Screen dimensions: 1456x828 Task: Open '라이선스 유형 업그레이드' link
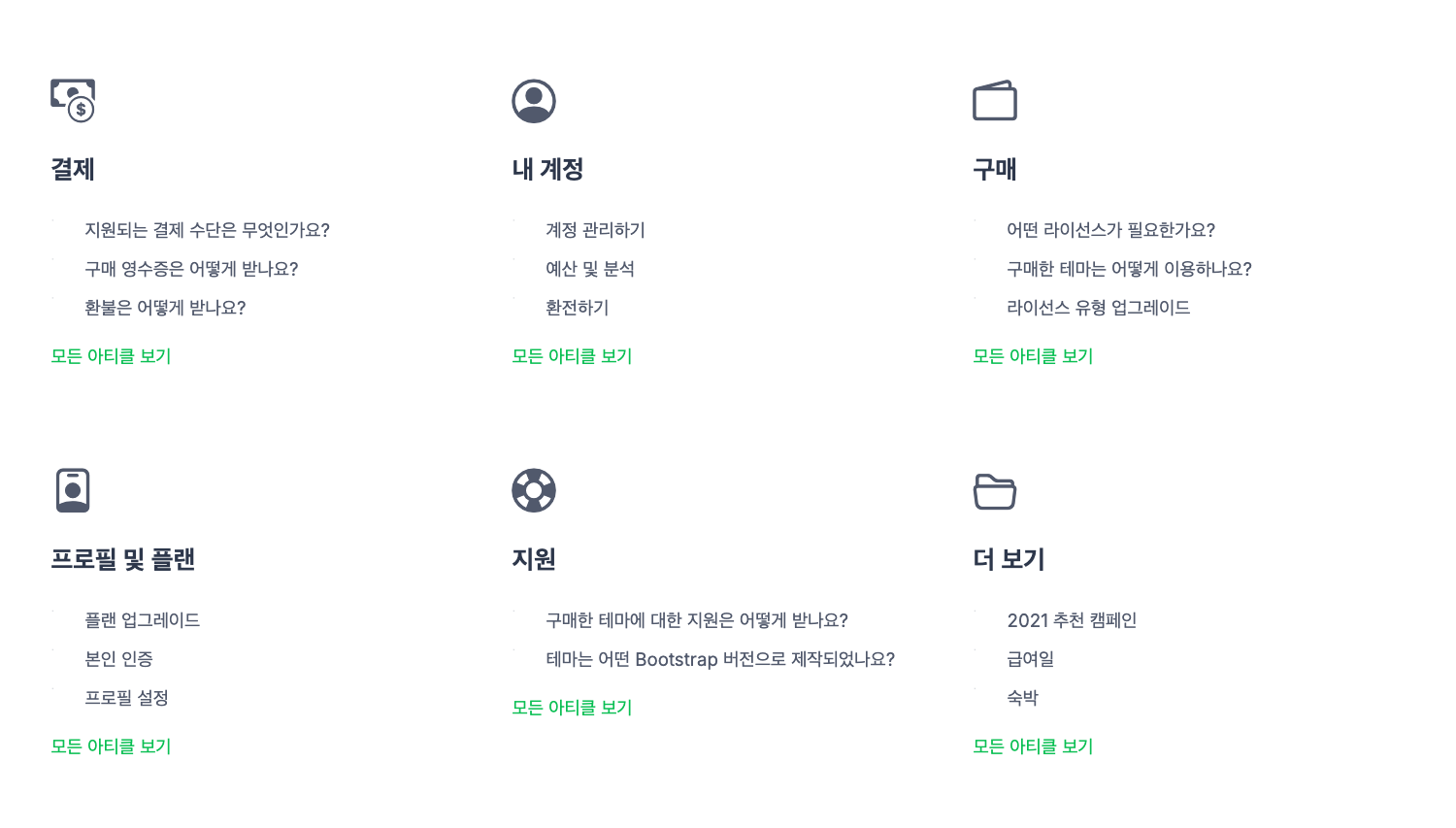1098,308
